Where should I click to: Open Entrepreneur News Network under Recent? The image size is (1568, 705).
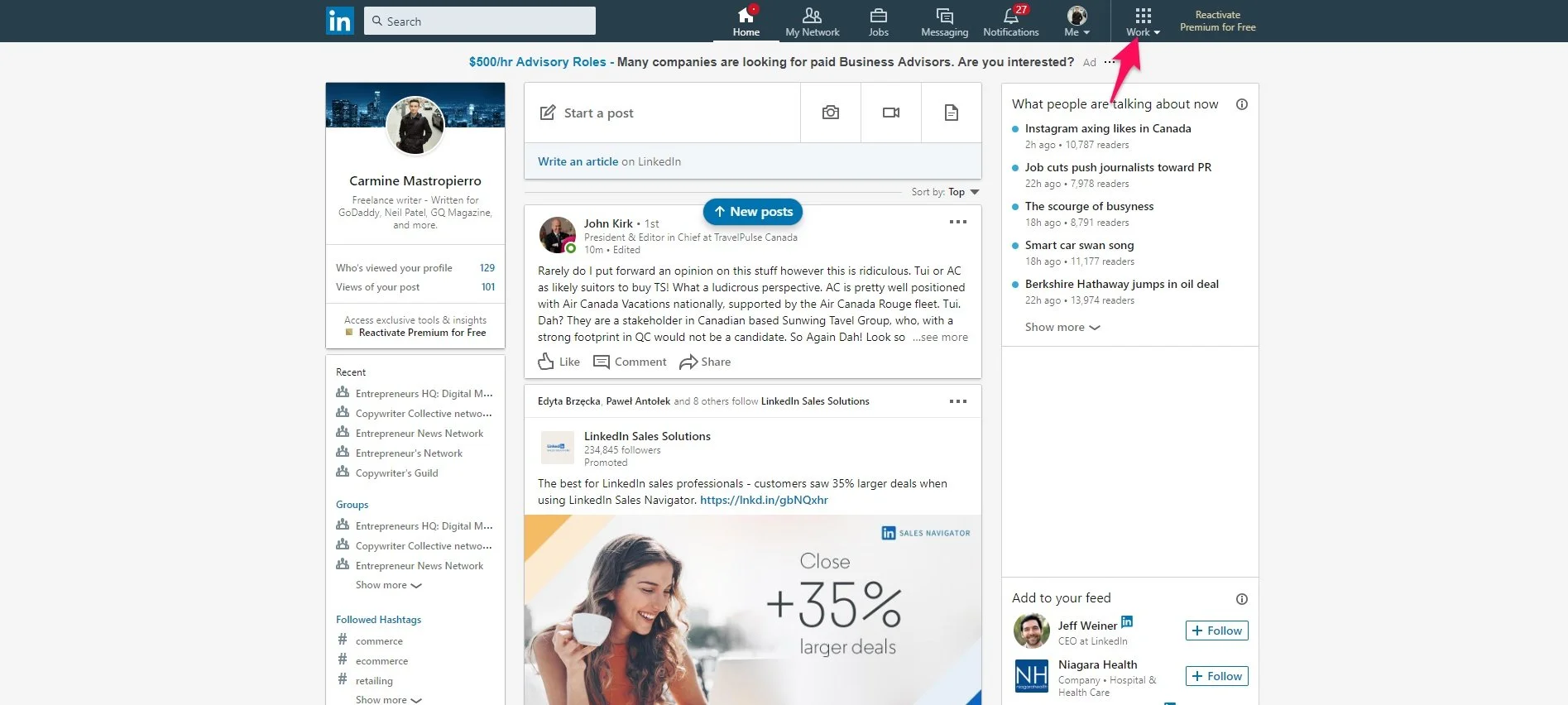[420, 434]
